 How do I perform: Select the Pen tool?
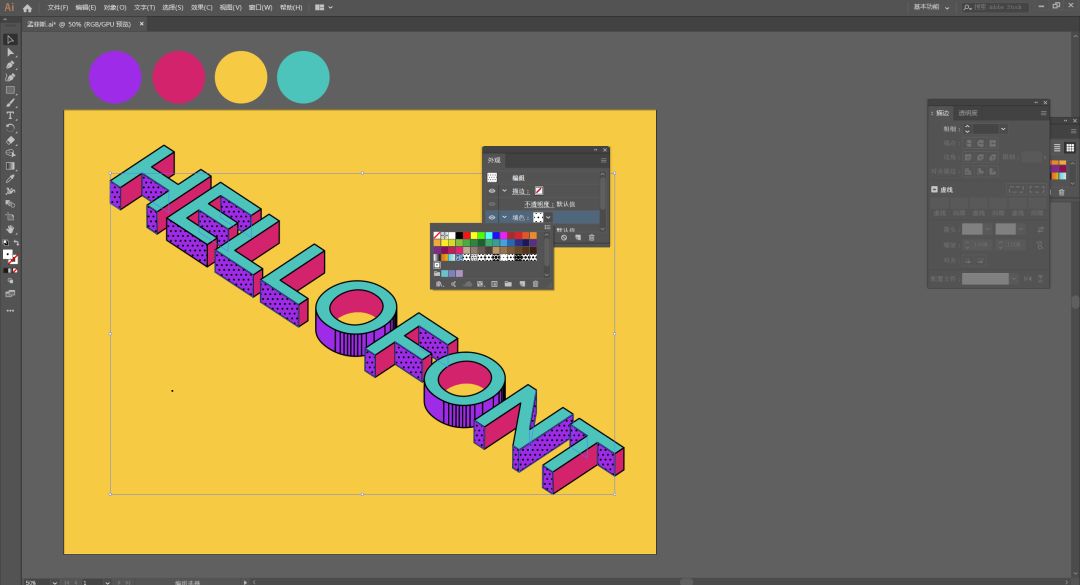pos(10,65)
